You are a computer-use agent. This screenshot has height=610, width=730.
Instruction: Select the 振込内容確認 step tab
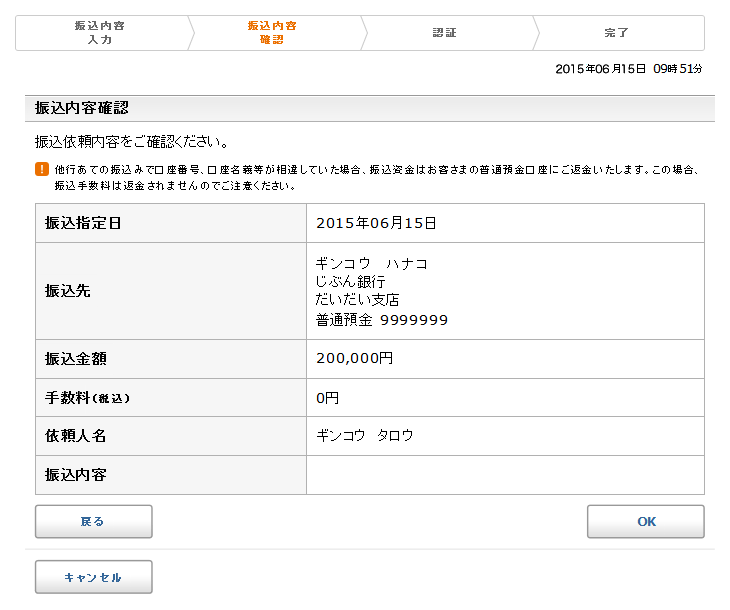coord(272,32)
